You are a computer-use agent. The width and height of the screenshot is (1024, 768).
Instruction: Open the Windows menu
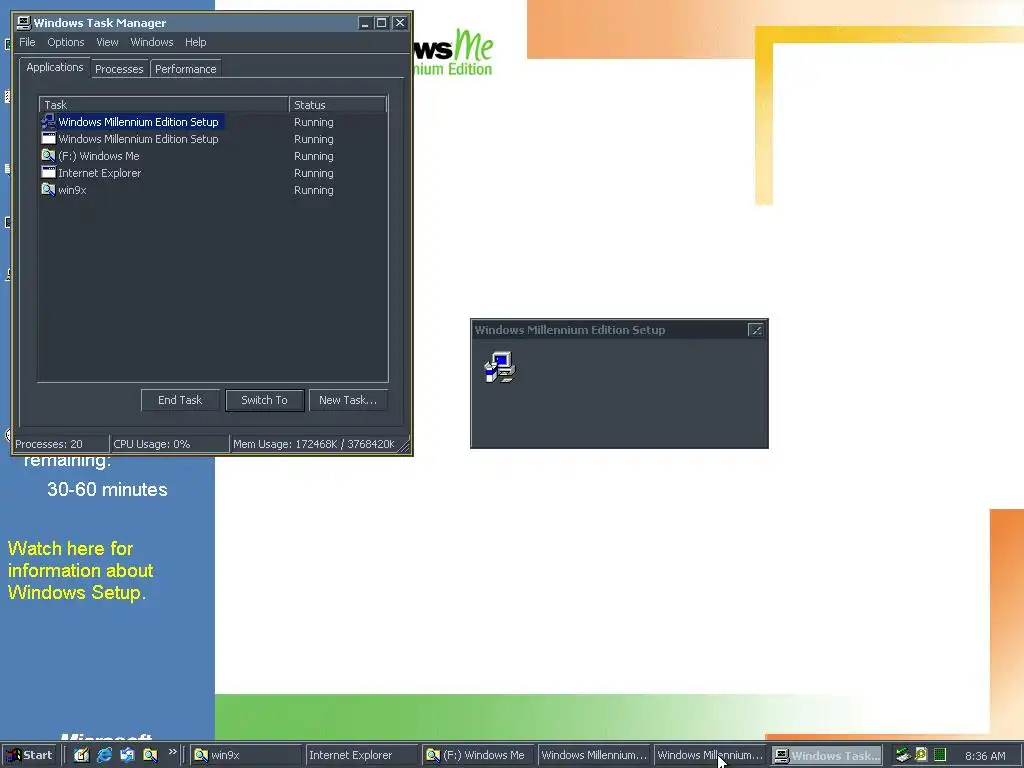[x=152, y=42]
